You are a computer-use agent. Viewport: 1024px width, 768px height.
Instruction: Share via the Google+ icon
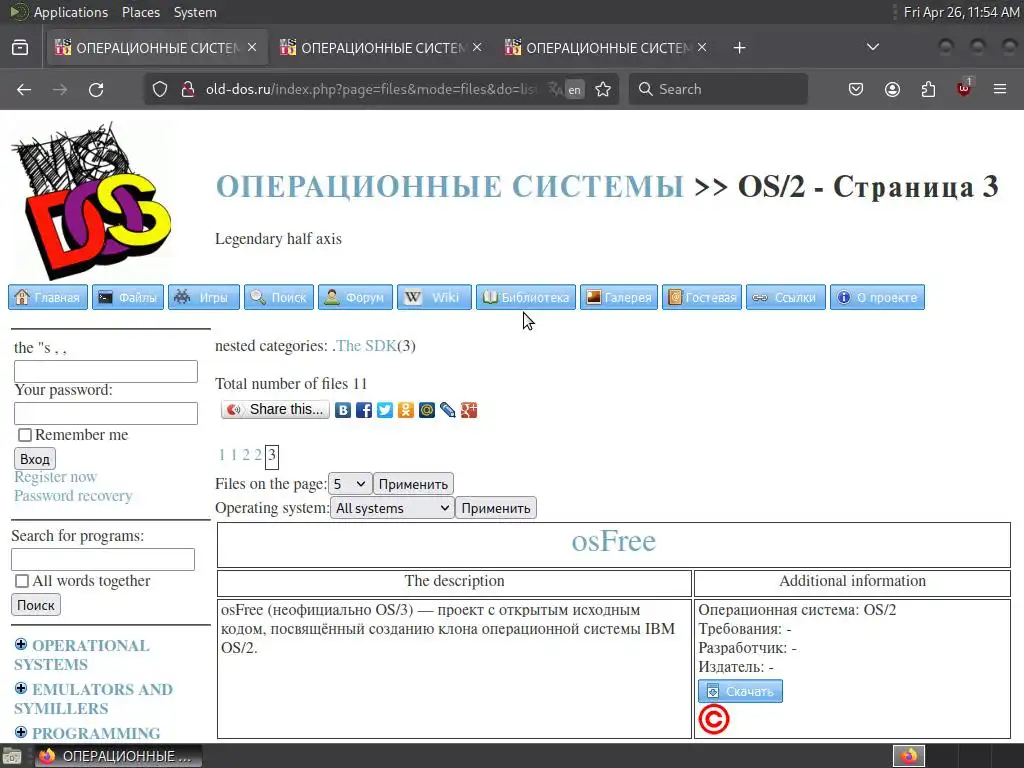pyautogui.click(x=469, y=410)
